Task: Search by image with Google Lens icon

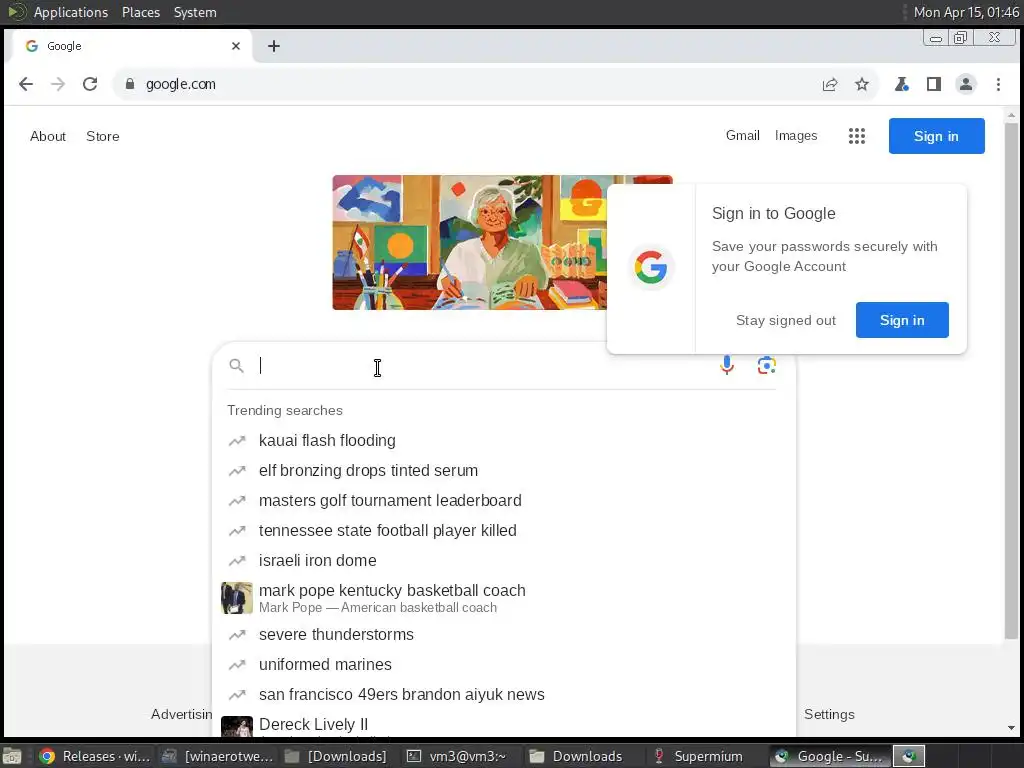Action: (x=767, y=365)
